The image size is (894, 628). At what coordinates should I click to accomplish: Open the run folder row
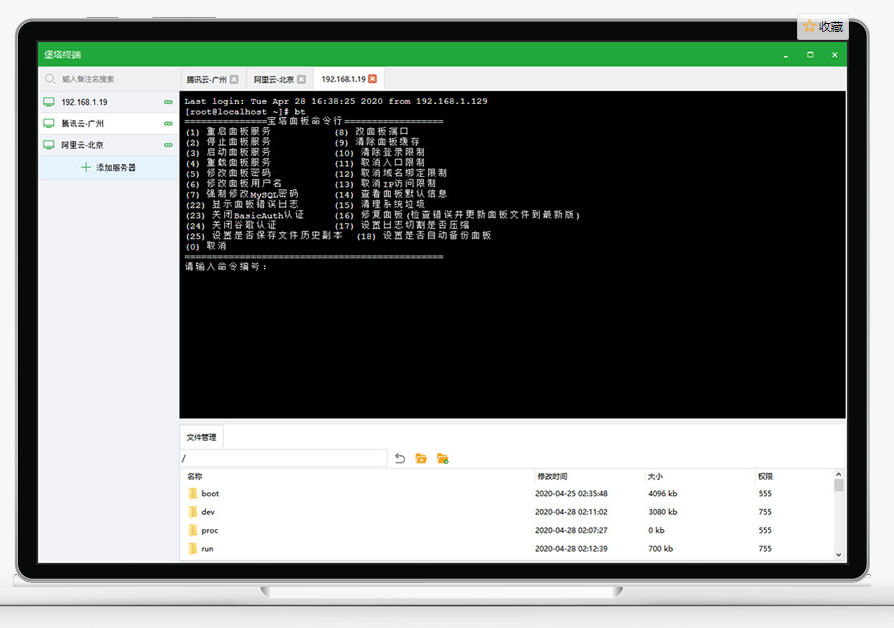[506, 548]
